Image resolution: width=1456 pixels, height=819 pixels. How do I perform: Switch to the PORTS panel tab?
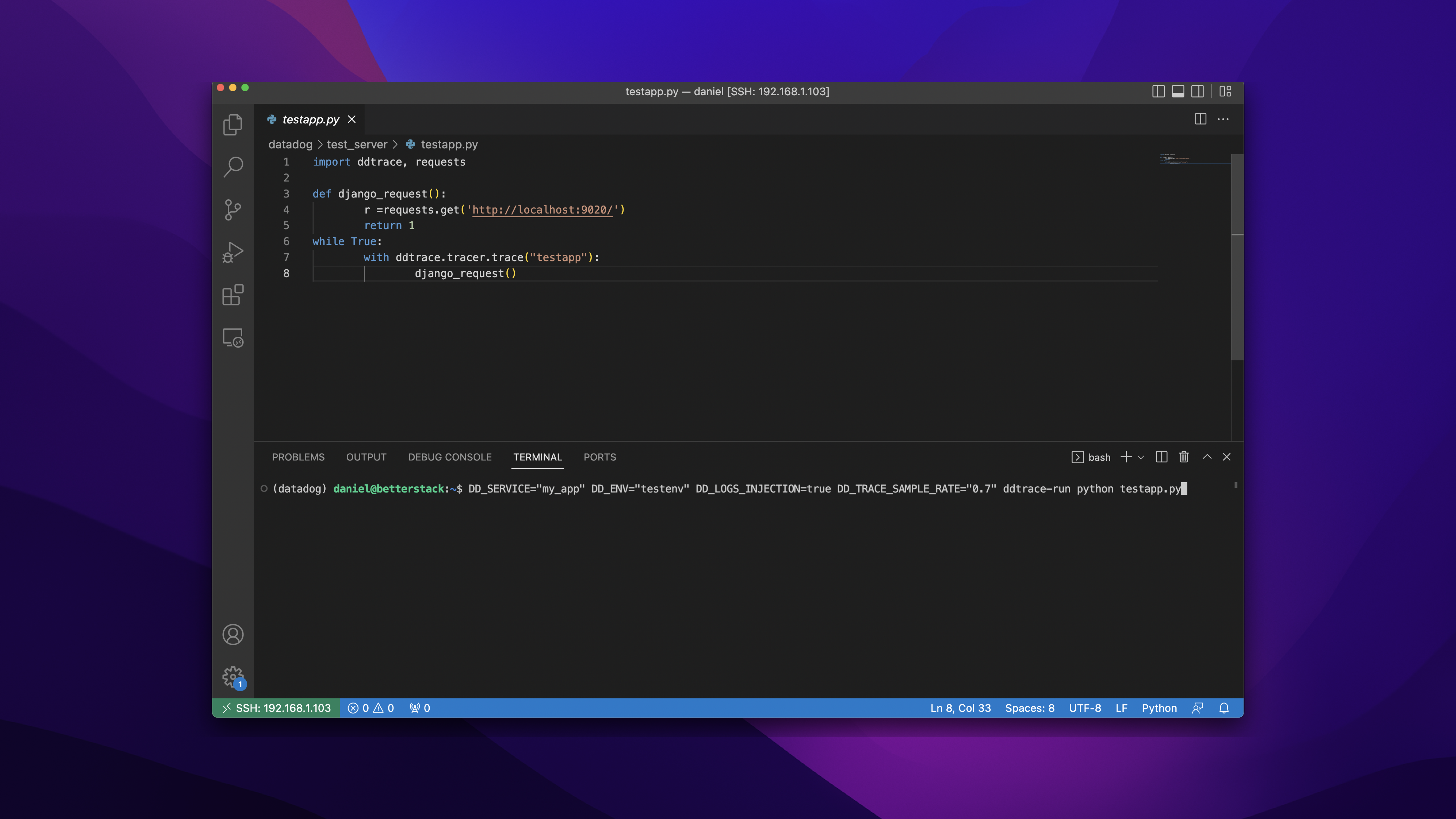pos(600,457)
